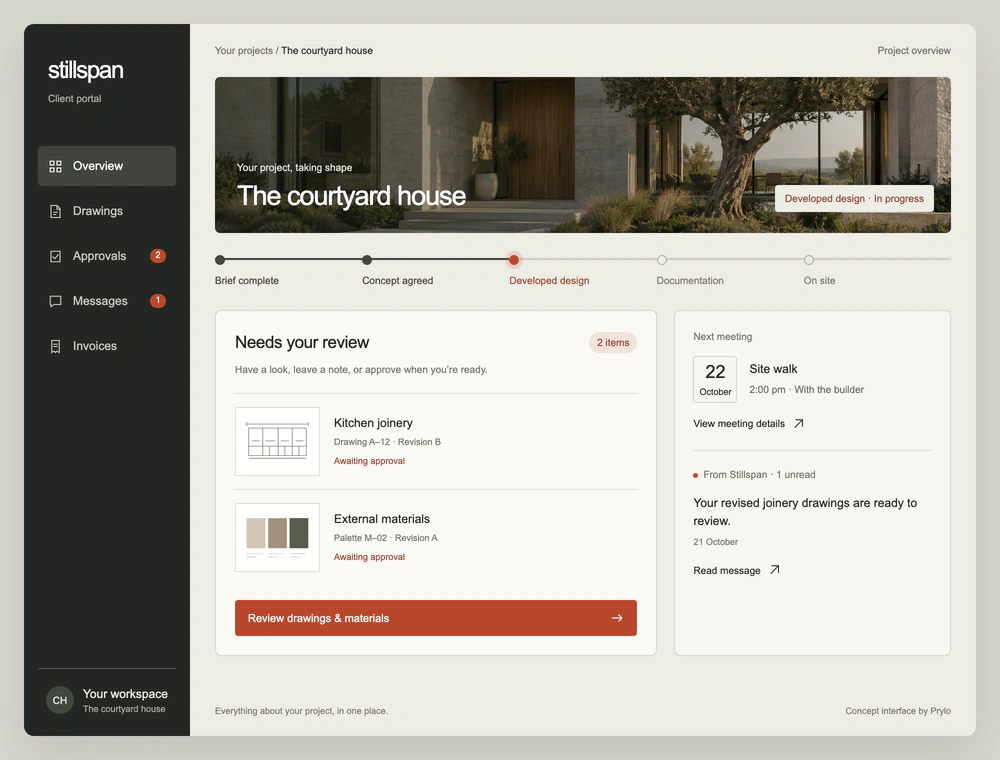1000x760 pixels.
Task: Click the stillspan logo
Action: pos(85,70)
